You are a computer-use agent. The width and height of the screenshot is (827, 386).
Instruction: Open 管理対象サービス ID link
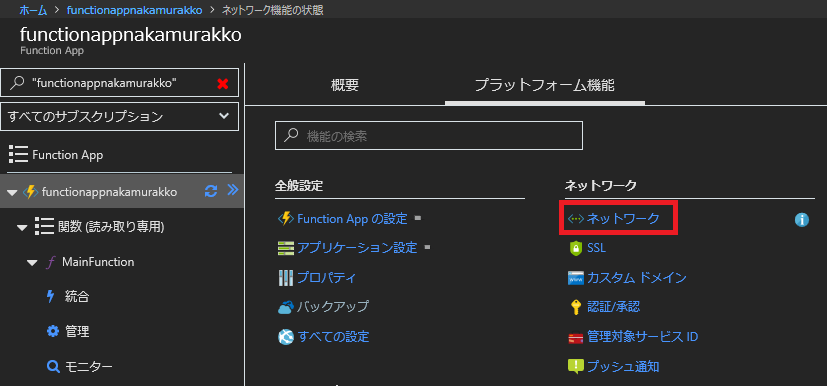coord(642,336)
